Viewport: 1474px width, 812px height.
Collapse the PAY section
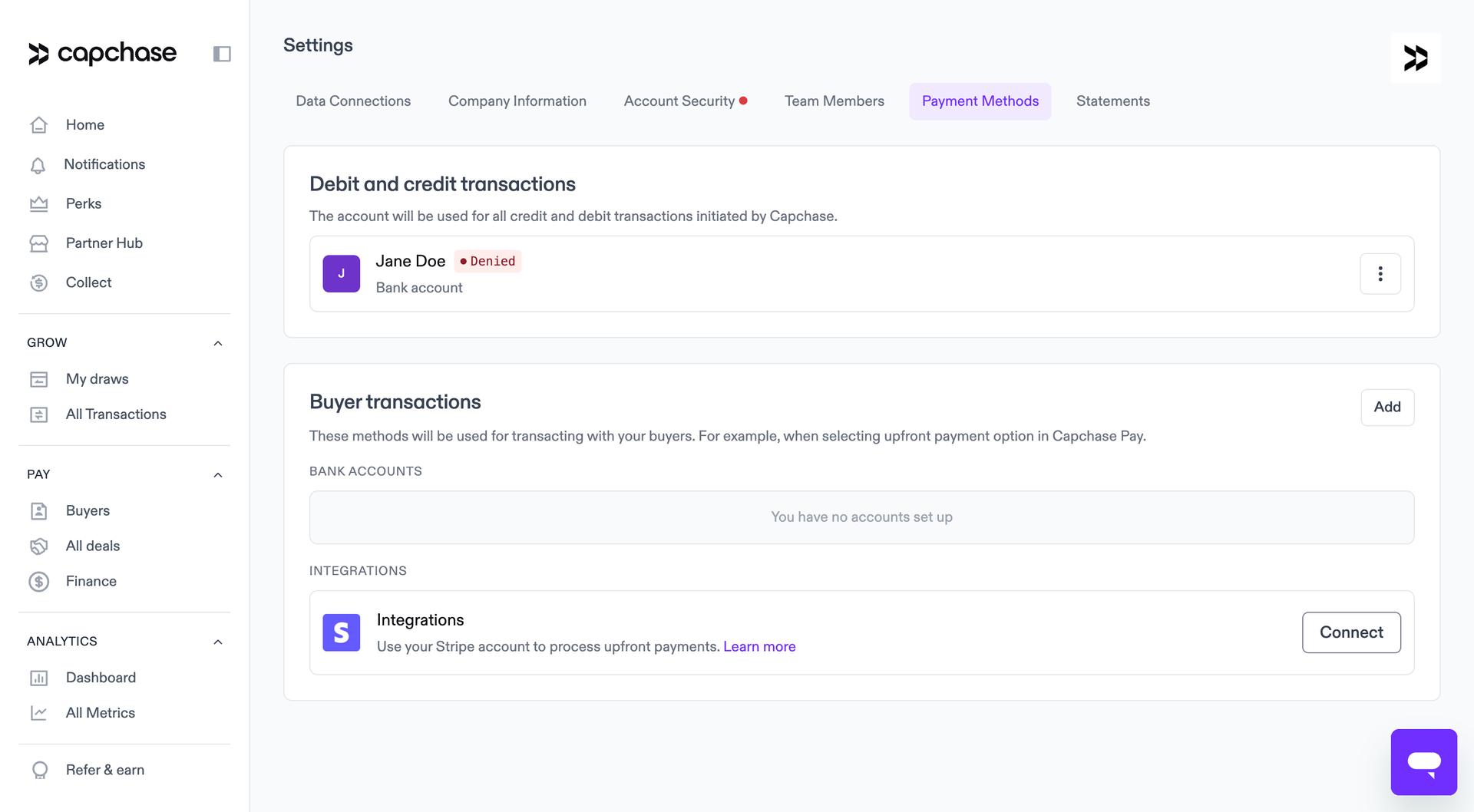point(217,474)
